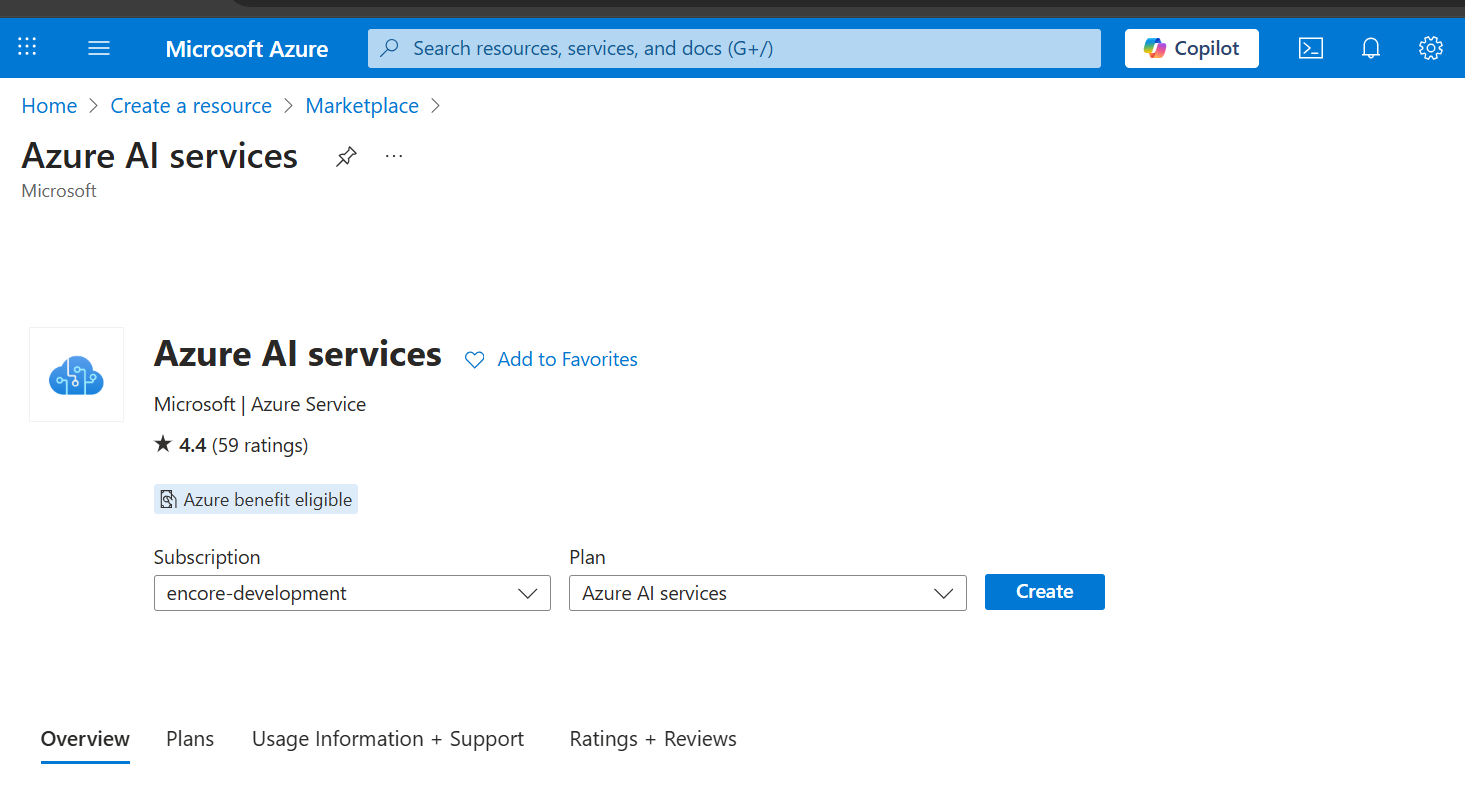Click the Microsoft publisher subtitle under page title
The image size is (1465, 789).
[59, 190]
